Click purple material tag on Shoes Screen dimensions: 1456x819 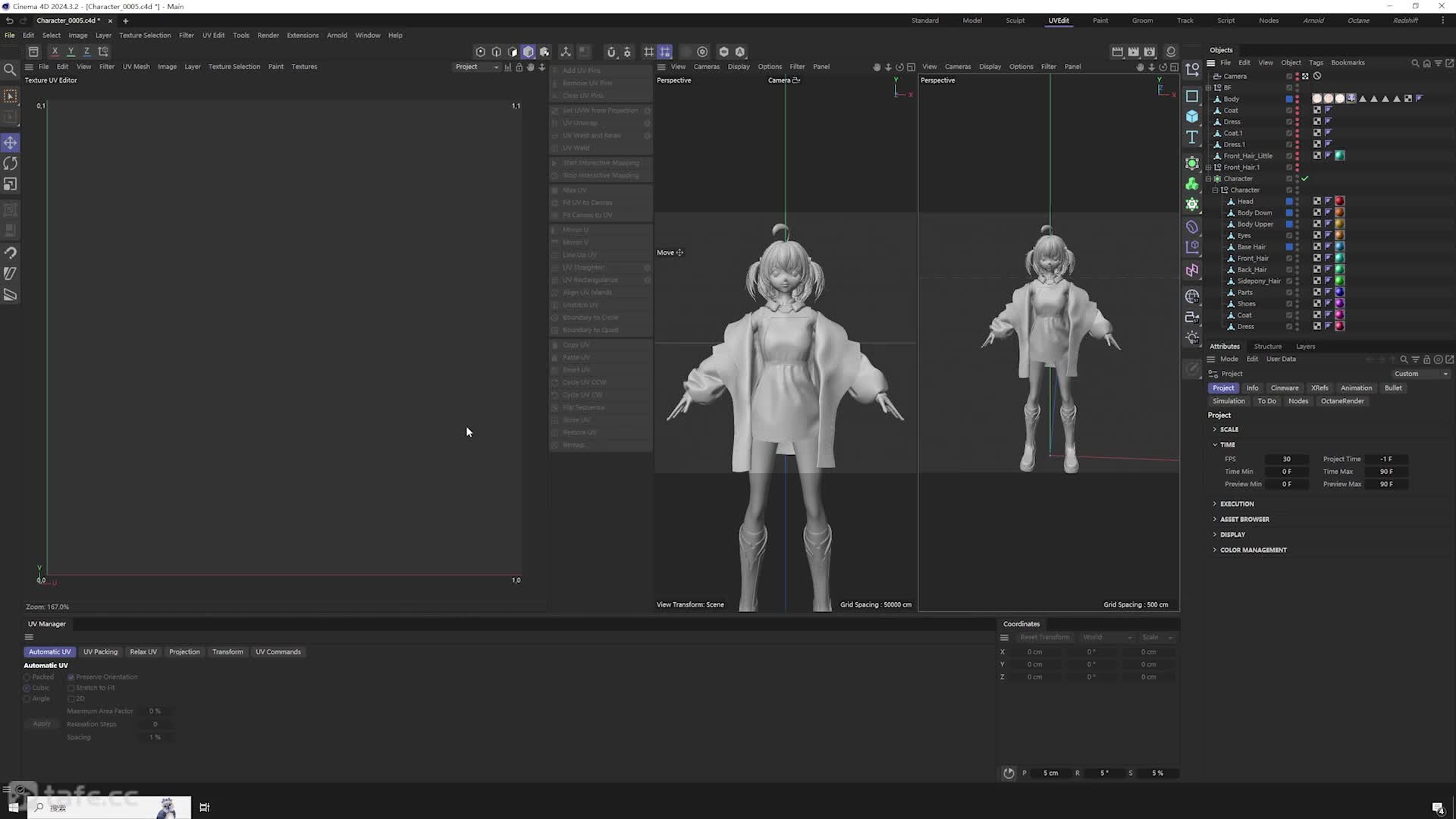coord(1339,303)
